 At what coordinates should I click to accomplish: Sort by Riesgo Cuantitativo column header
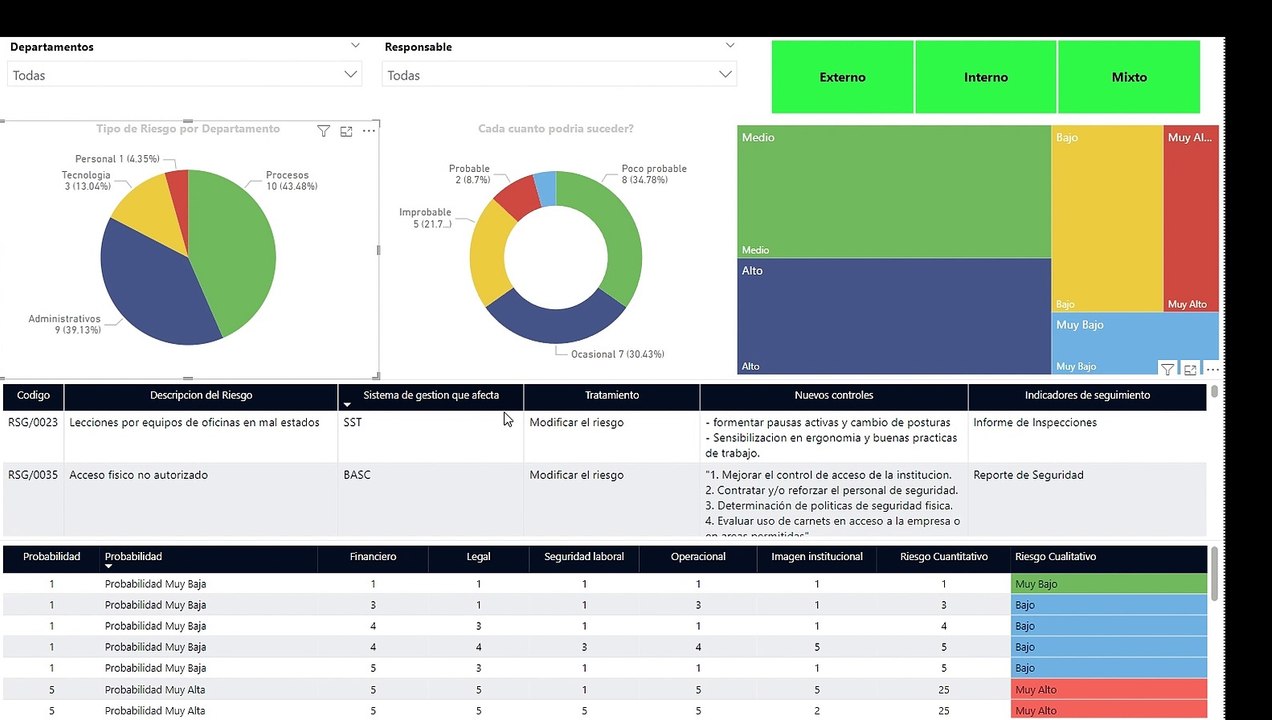point(943,557)
